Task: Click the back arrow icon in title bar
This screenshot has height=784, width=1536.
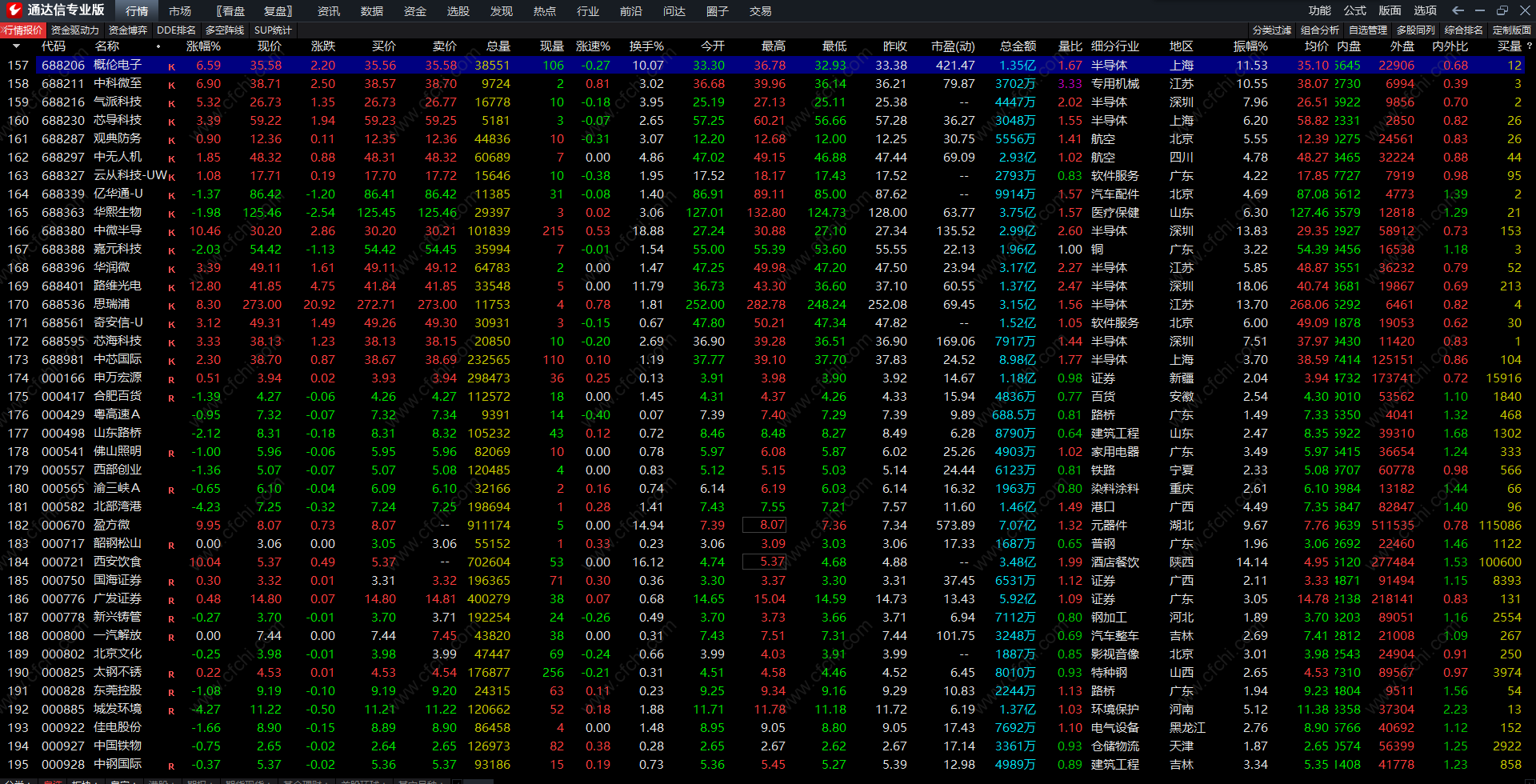Action: 1458,10
